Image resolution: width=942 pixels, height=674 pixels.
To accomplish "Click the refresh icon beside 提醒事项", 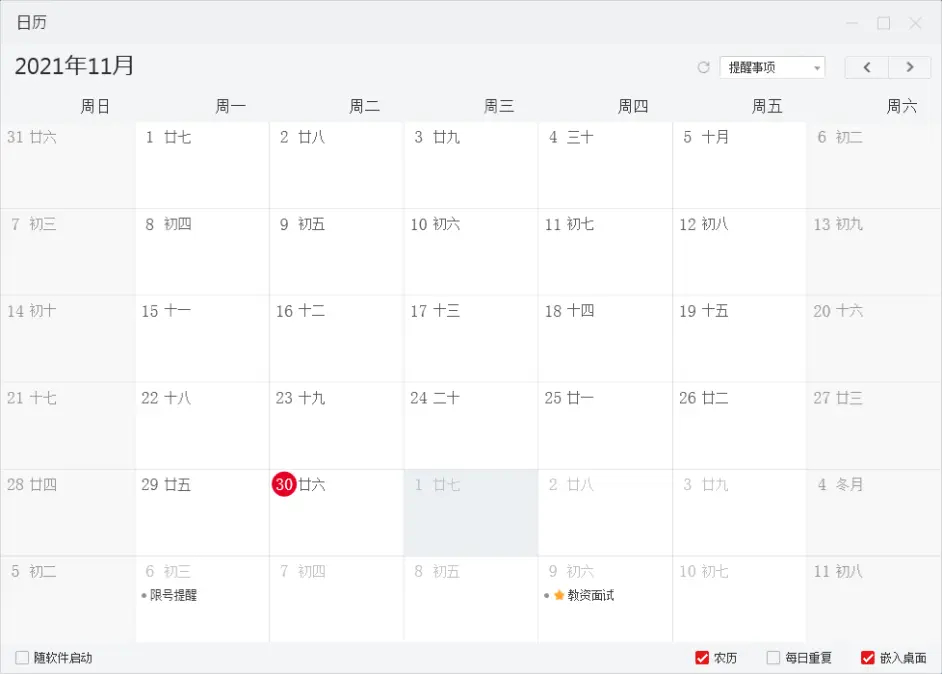I will [703, 68].
